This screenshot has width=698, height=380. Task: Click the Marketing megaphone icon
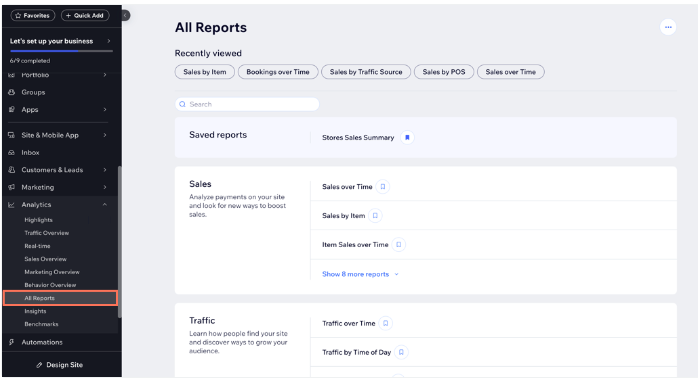[x=12, y=187]
